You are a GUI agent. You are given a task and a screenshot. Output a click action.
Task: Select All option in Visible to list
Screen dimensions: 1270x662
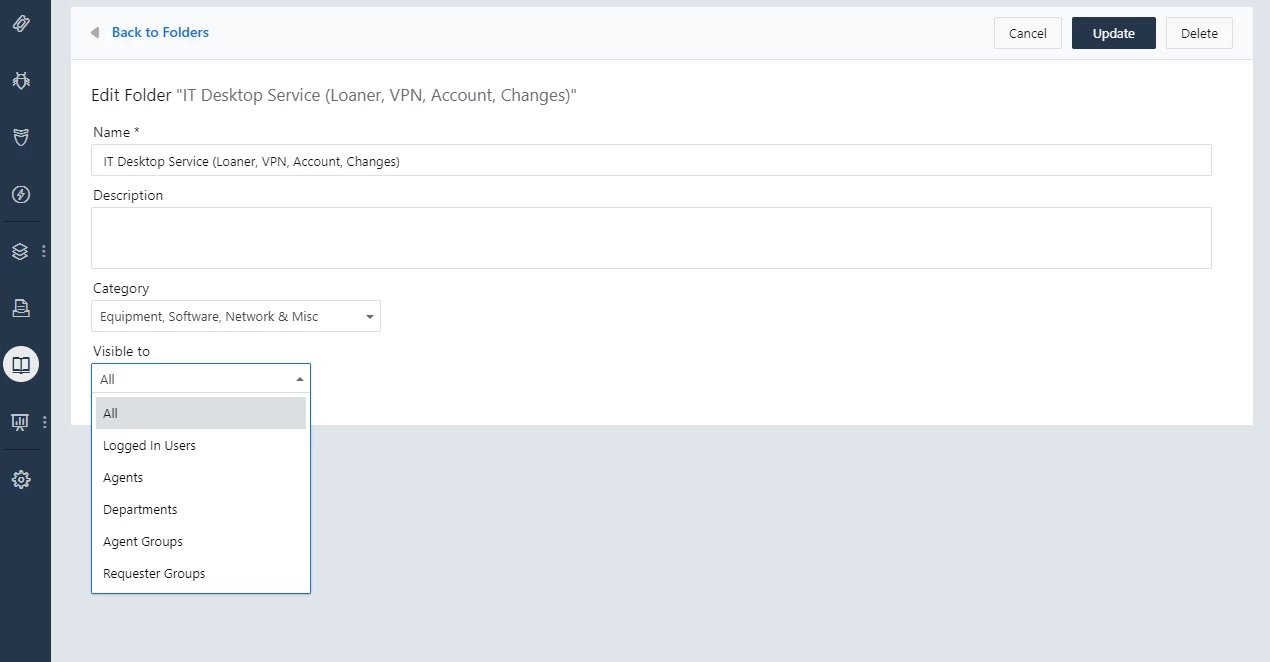pyautogui.click(x=201, y=413)
